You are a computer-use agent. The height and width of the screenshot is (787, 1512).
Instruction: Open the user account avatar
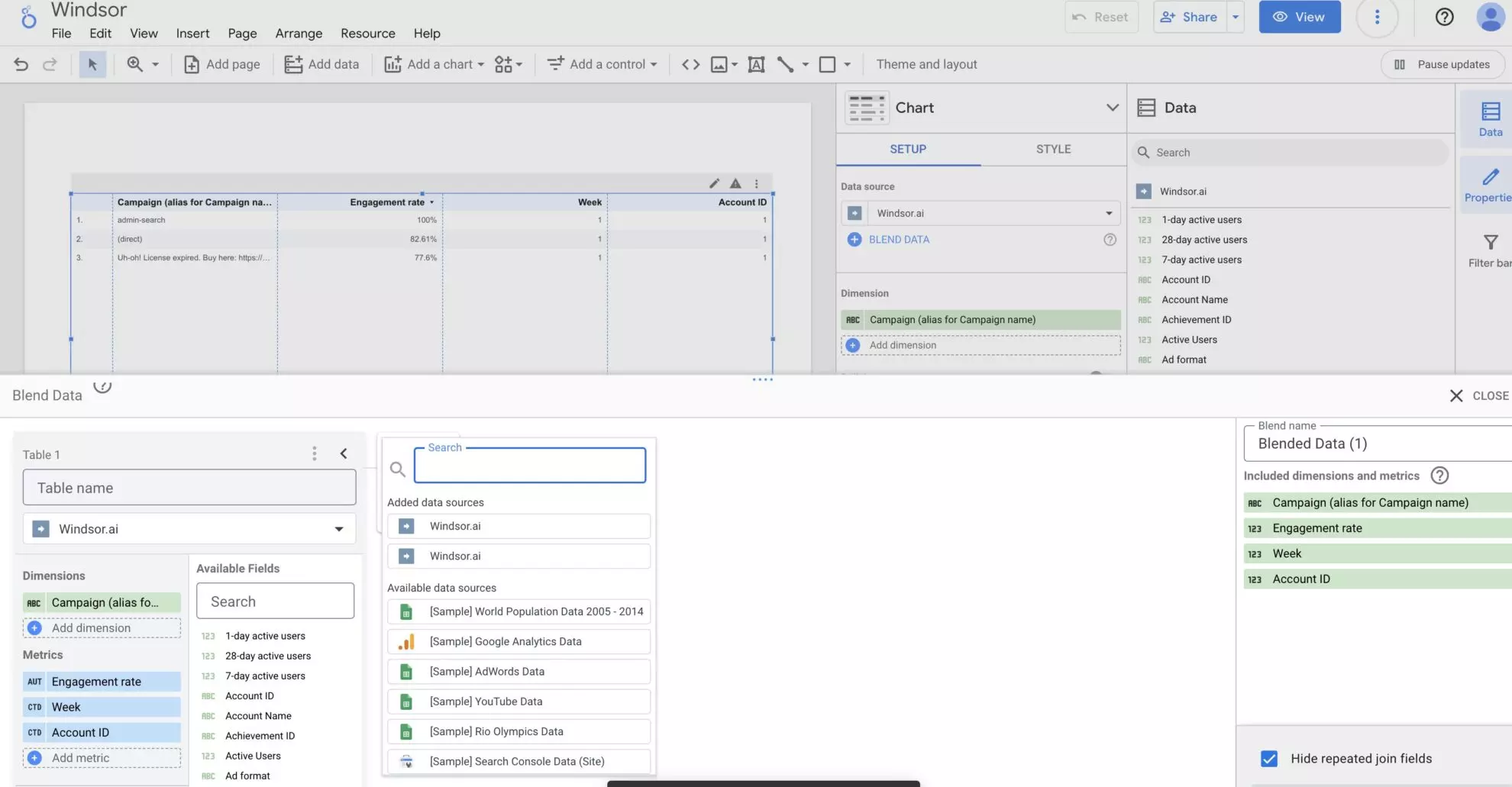pyautogui.click(x=1490, y=17)
